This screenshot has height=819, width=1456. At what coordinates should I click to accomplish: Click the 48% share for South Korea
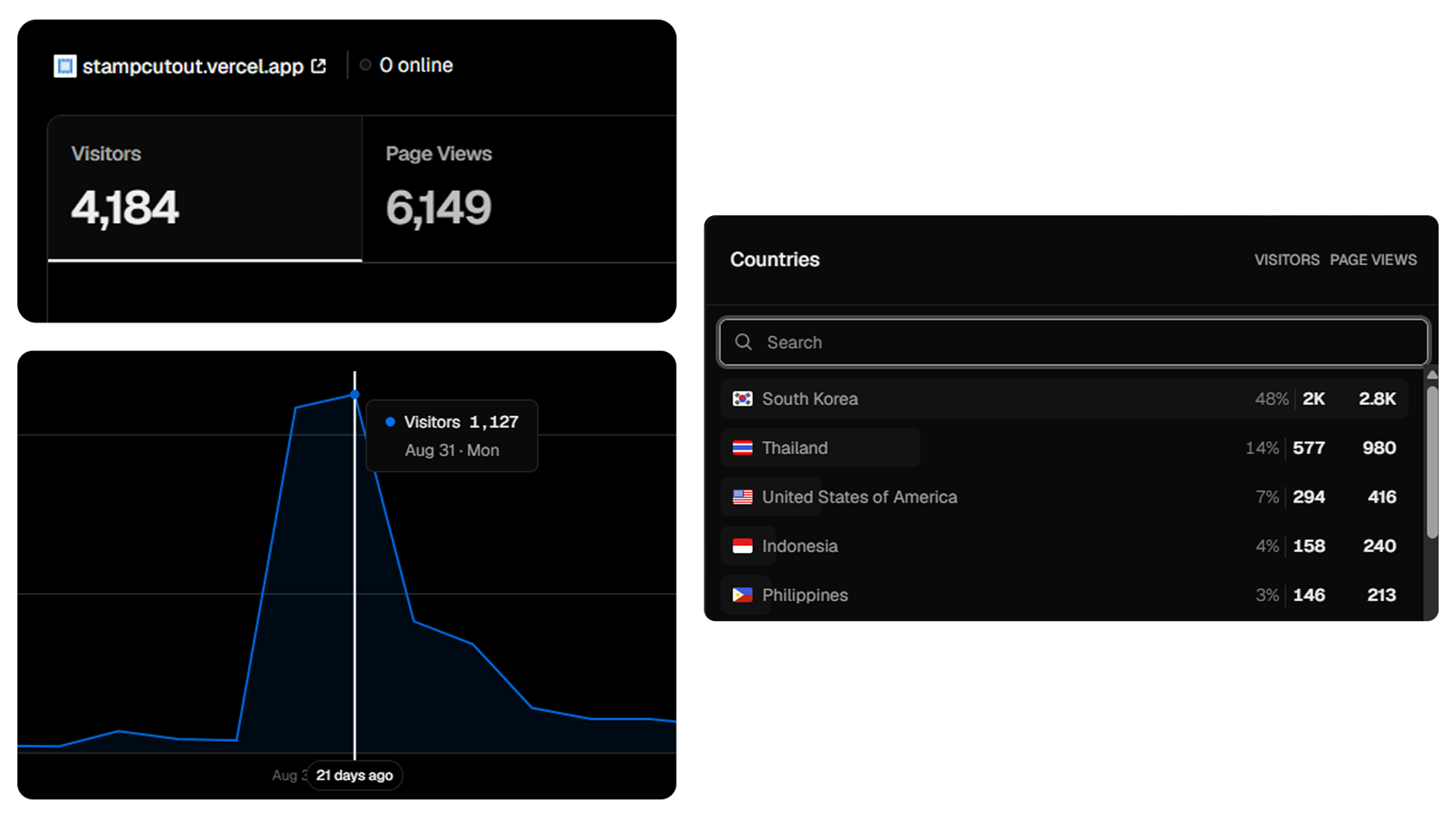(1272, 399)
